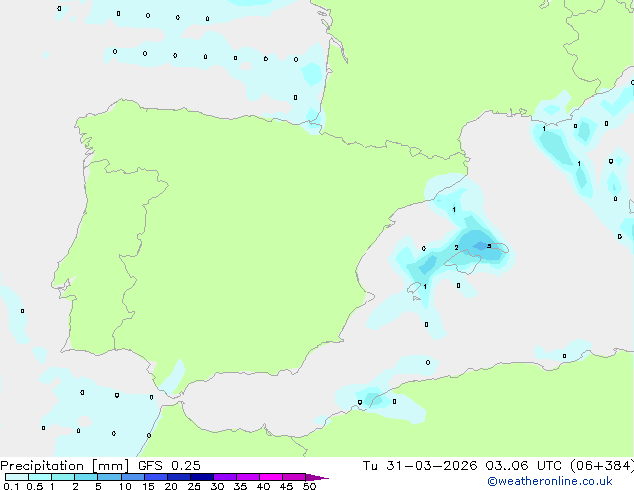The image size is (634, 490).
Task: Click the 30–35 mm purple legend box
Action: pos(224,477)
